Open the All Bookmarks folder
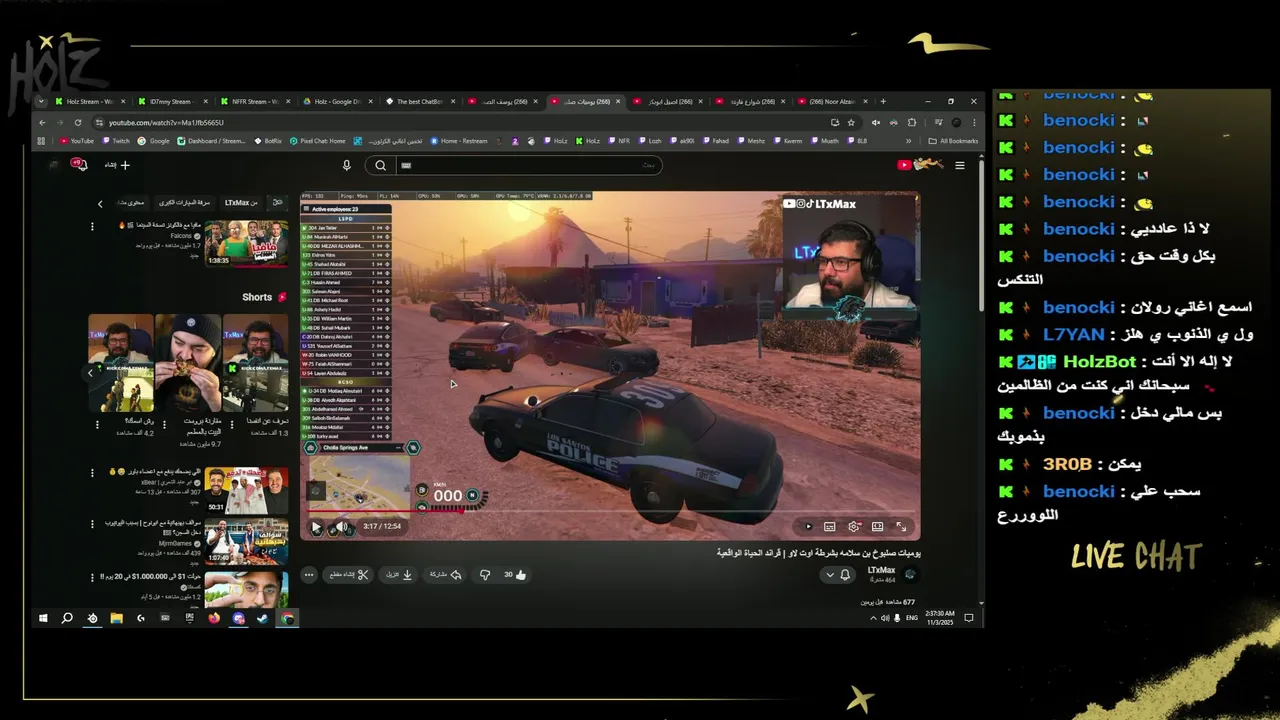This screenshot has height=720, width=1280. pyautogui.click(x=953, y=141)
